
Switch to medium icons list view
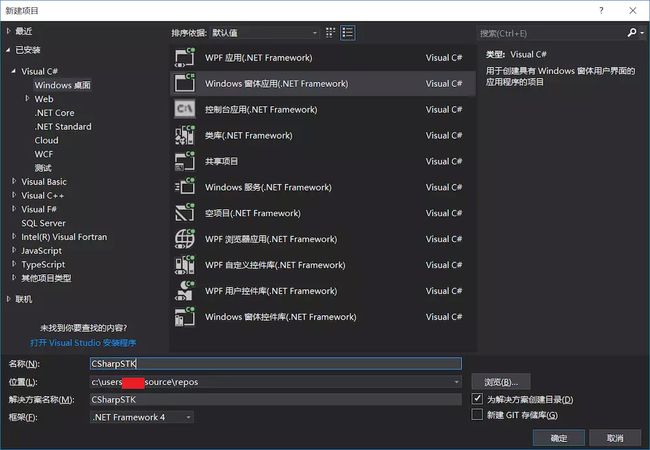(x=347, y=33)
